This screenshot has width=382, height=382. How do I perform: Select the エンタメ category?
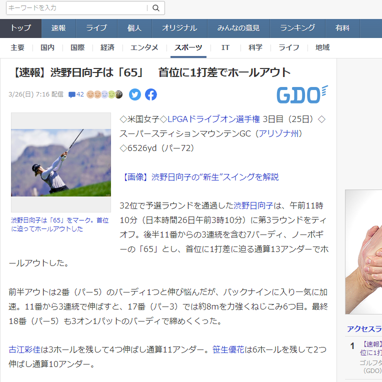144,48
